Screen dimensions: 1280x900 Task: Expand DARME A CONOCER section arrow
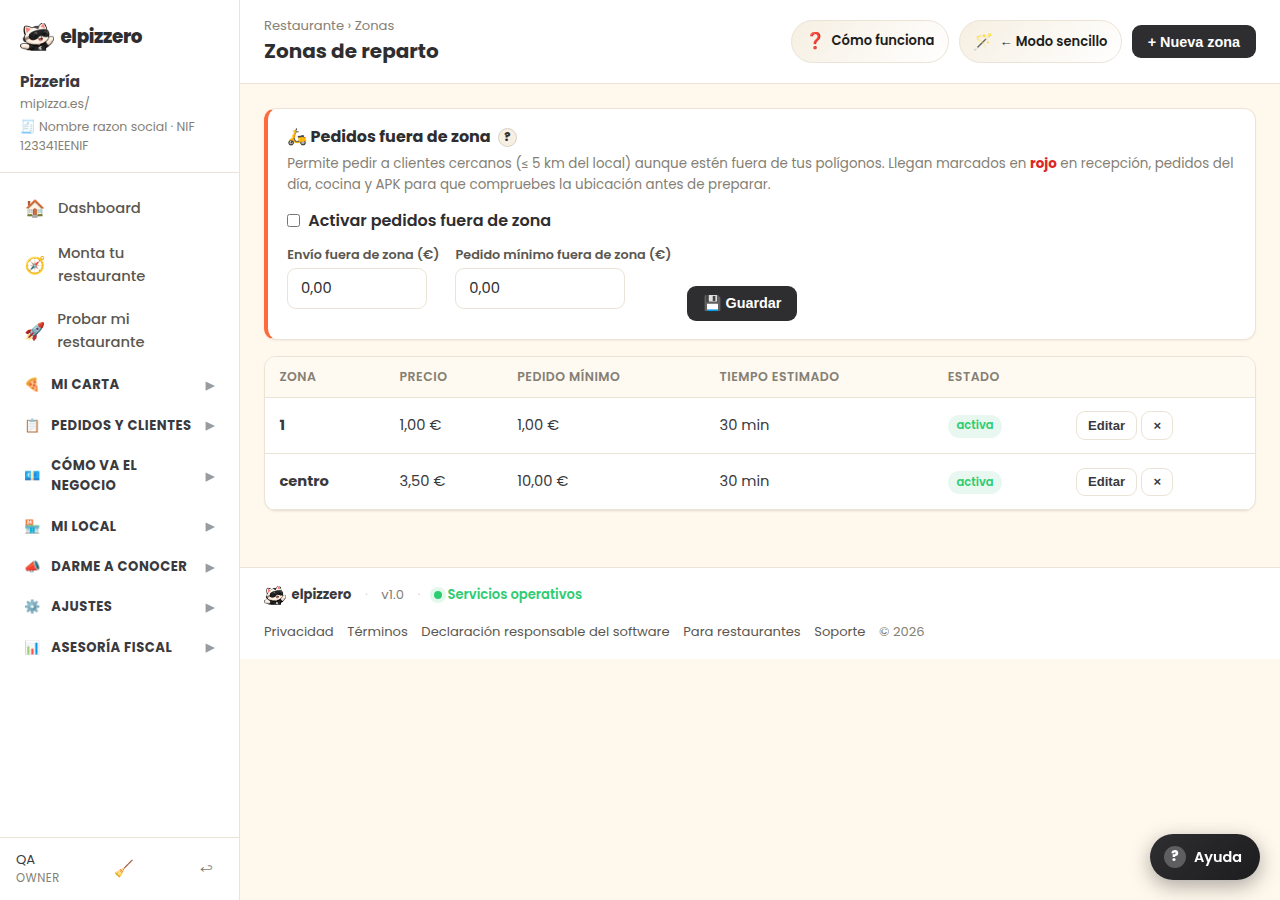(x=210, y=567)
